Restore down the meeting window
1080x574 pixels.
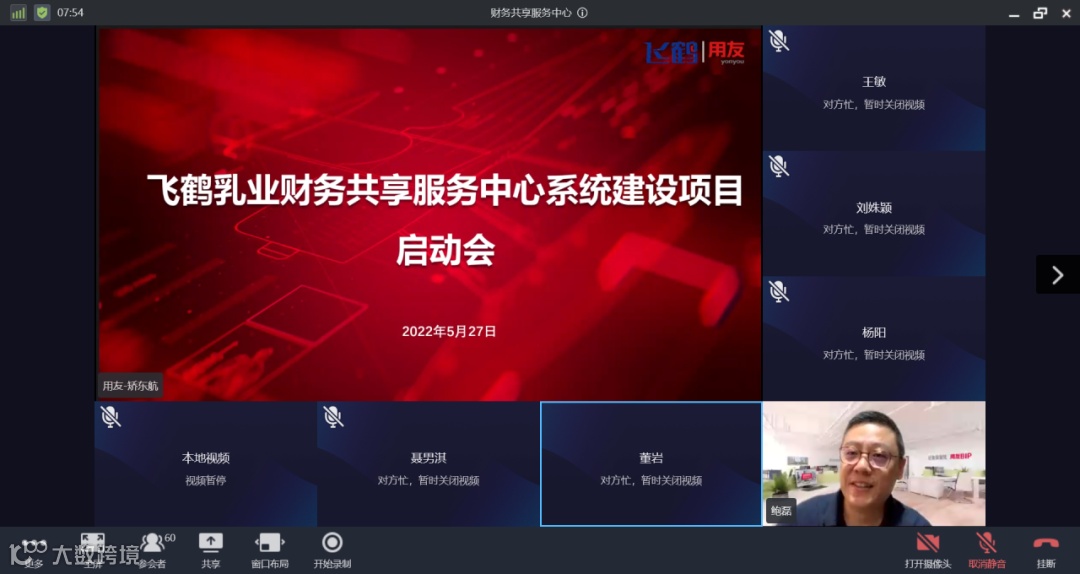1040,13
